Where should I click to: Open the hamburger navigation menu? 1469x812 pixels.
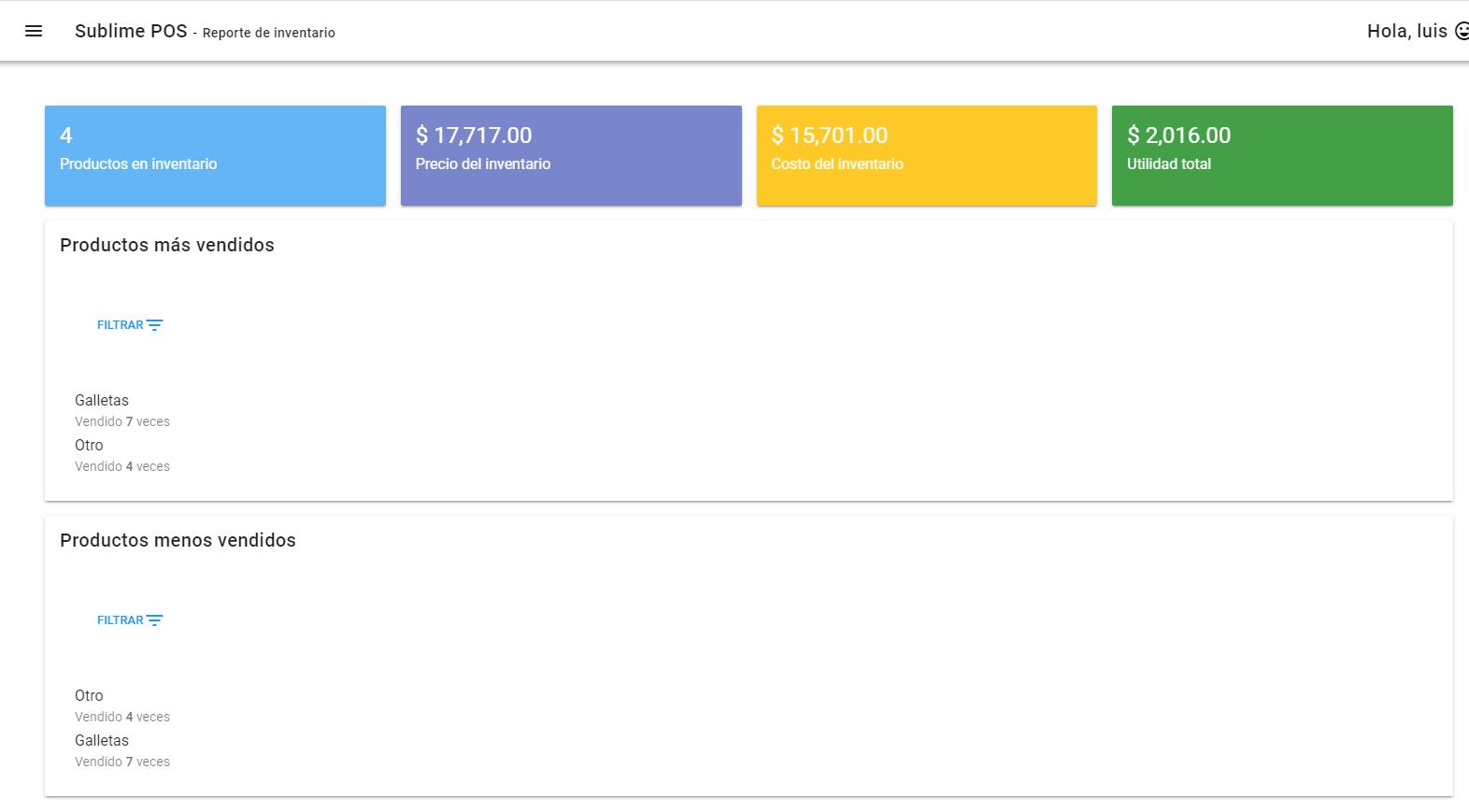pyautogui.click(x=34, y=31)
